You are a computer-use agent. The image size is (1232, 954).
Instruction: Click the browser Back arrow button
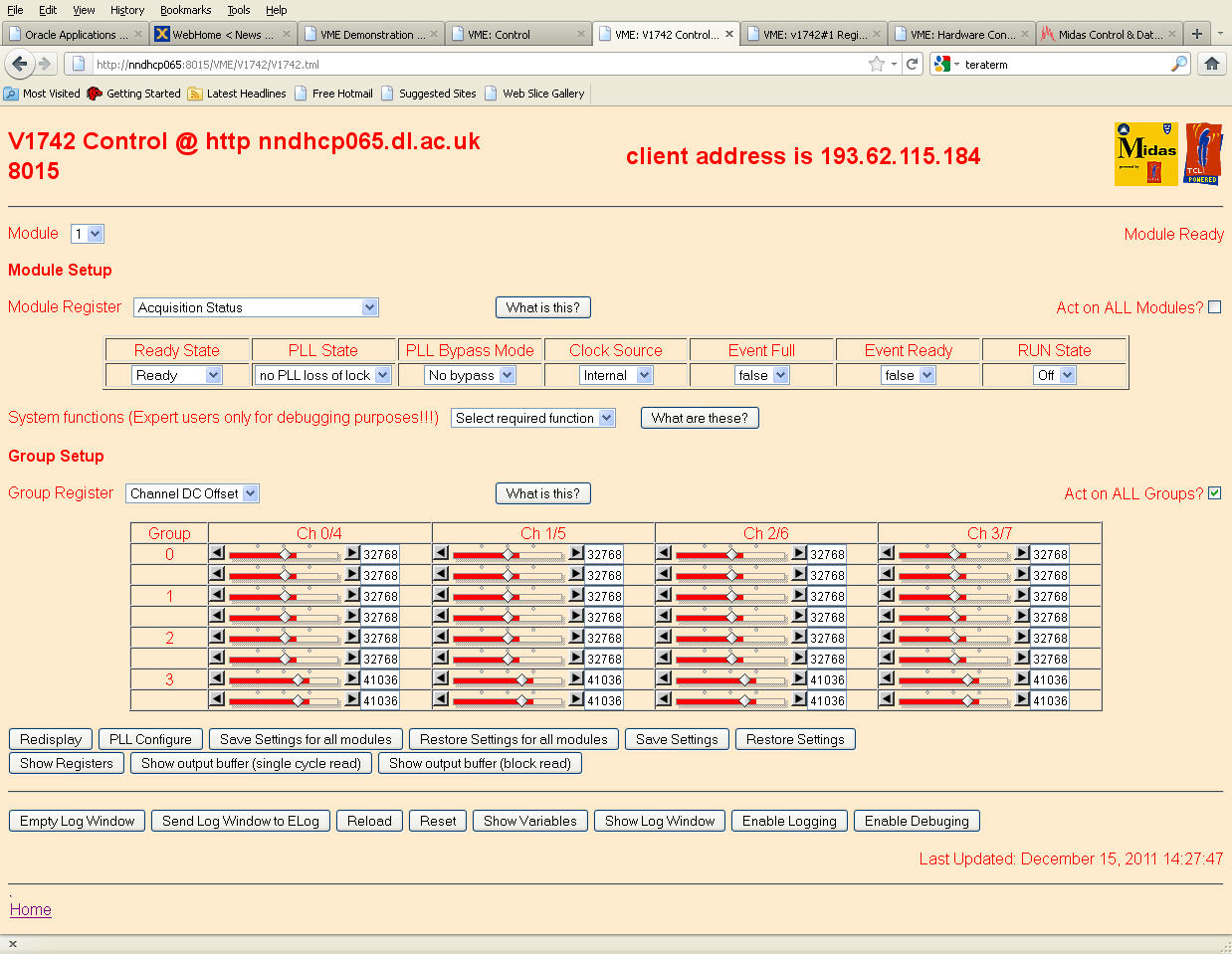[x=19, y=64]
